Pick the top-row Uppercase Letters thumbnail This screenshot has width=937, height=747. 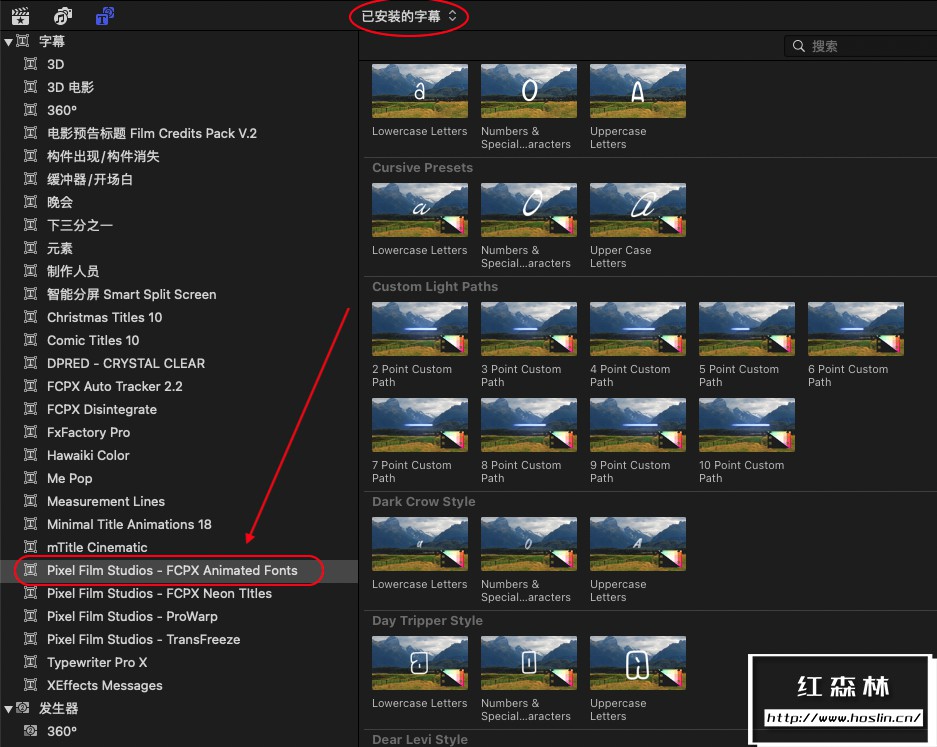pyautogui.click(x=638, y=91)
